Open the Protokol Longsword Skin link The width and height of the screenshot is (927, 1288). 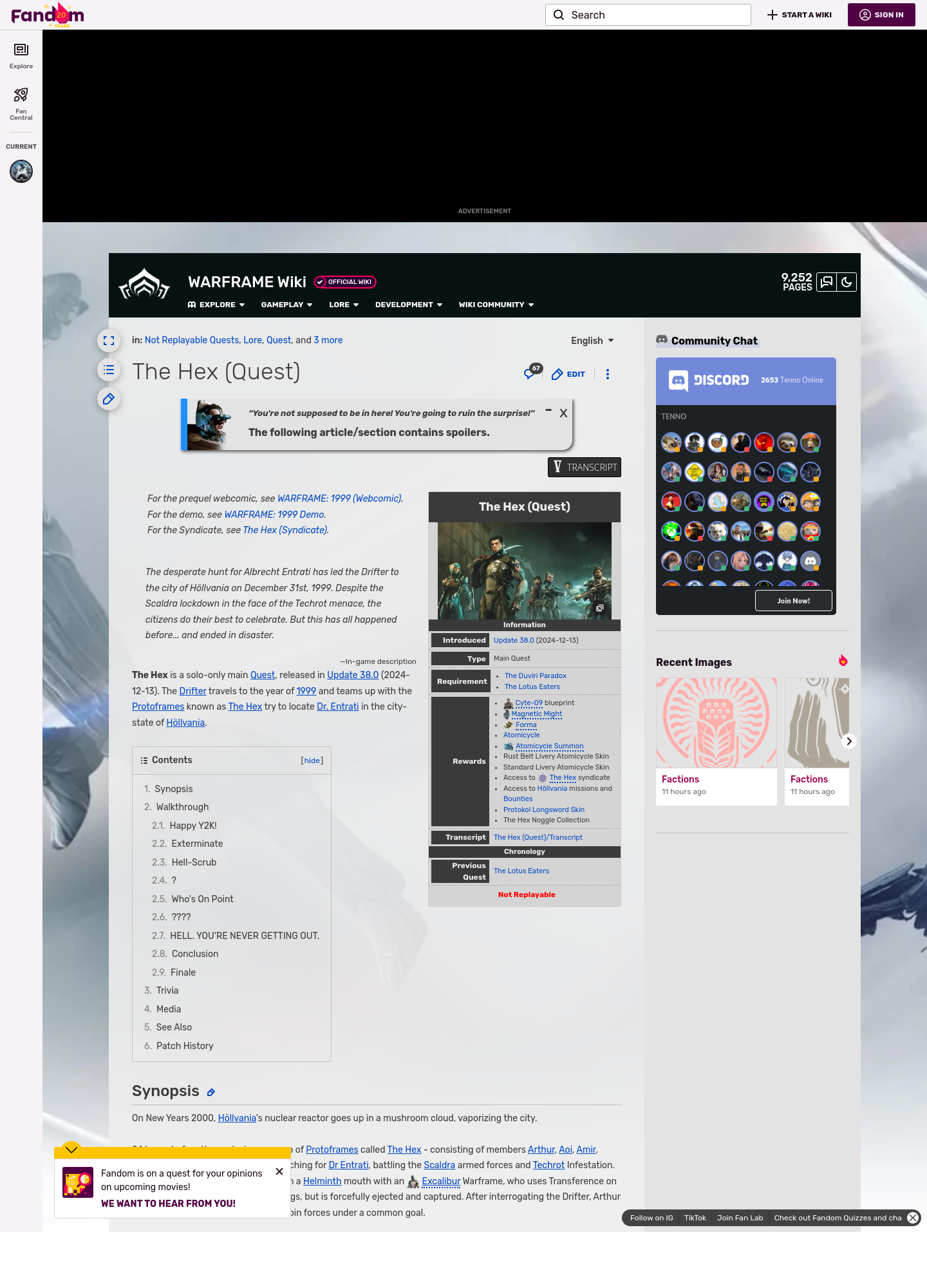(544, 810)
